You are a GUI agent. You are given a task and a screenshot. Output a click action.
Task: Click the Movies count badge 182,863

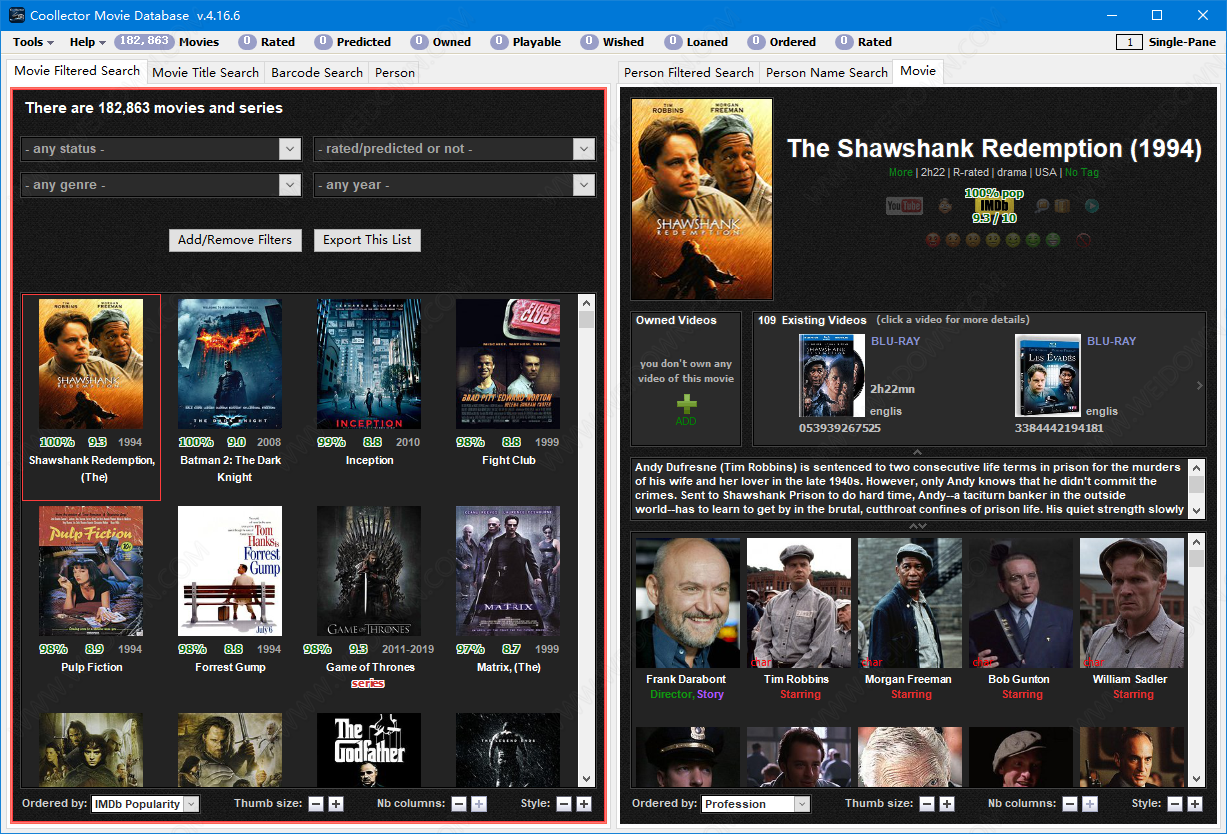[x=143, y=42]
